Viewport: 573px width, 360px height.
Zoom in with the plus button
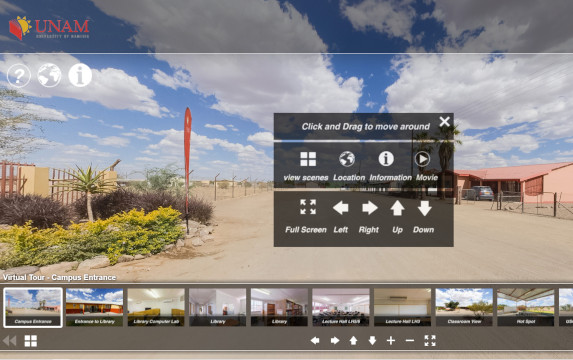pyautogui.click(x=391, y=341)
